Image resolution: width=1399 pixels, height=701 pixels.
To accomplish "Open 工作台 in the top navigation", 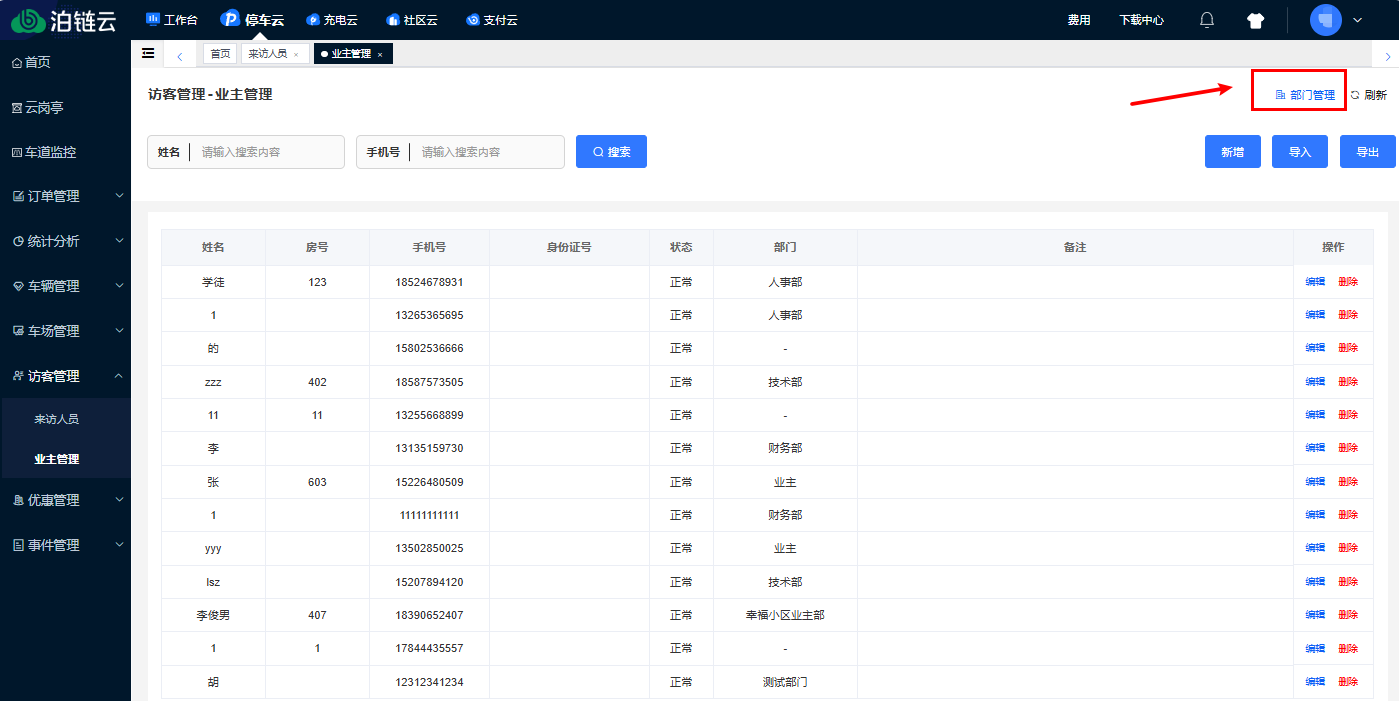I will click(x=172, y=20).
